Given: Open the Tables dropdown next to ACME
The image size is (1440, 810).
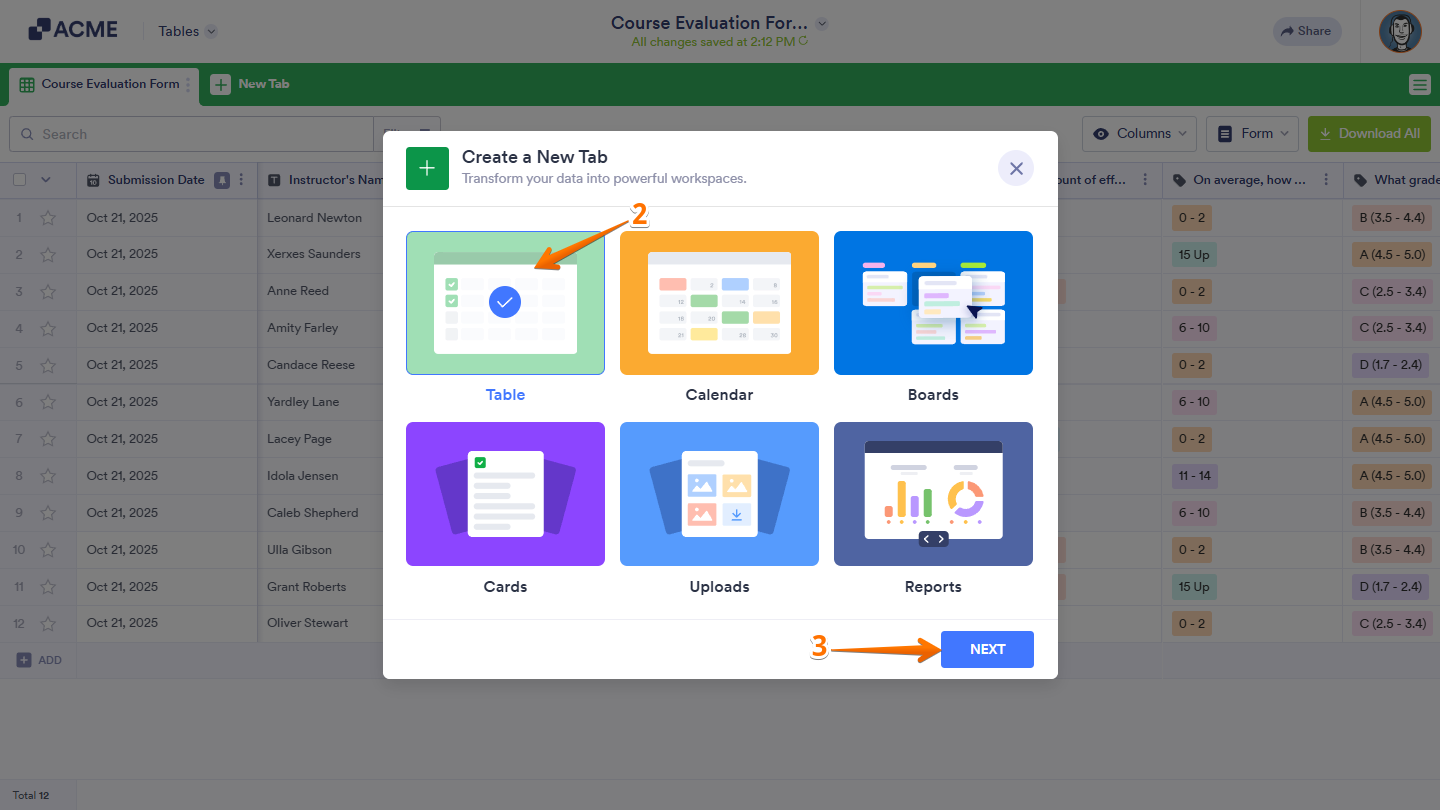Looking at the screenshot, I should 186,31.
